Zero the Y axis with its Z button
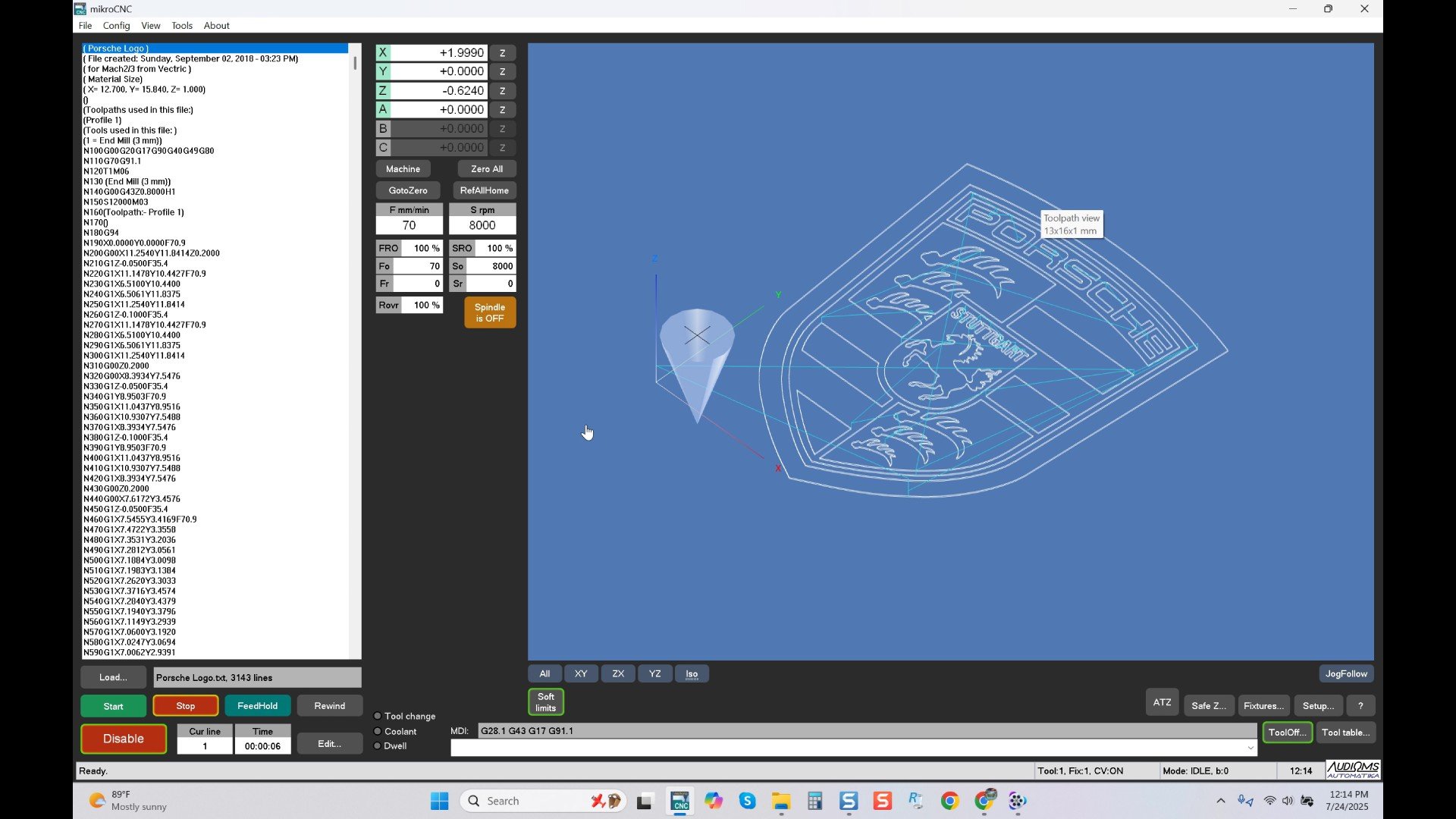 pos(502,72)
